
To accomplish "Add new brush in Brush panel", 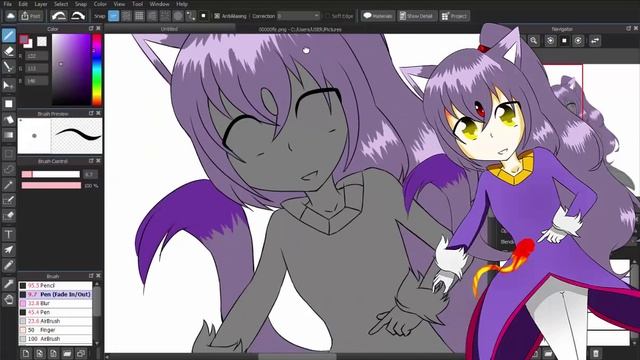I will click(x=26, y=353).
